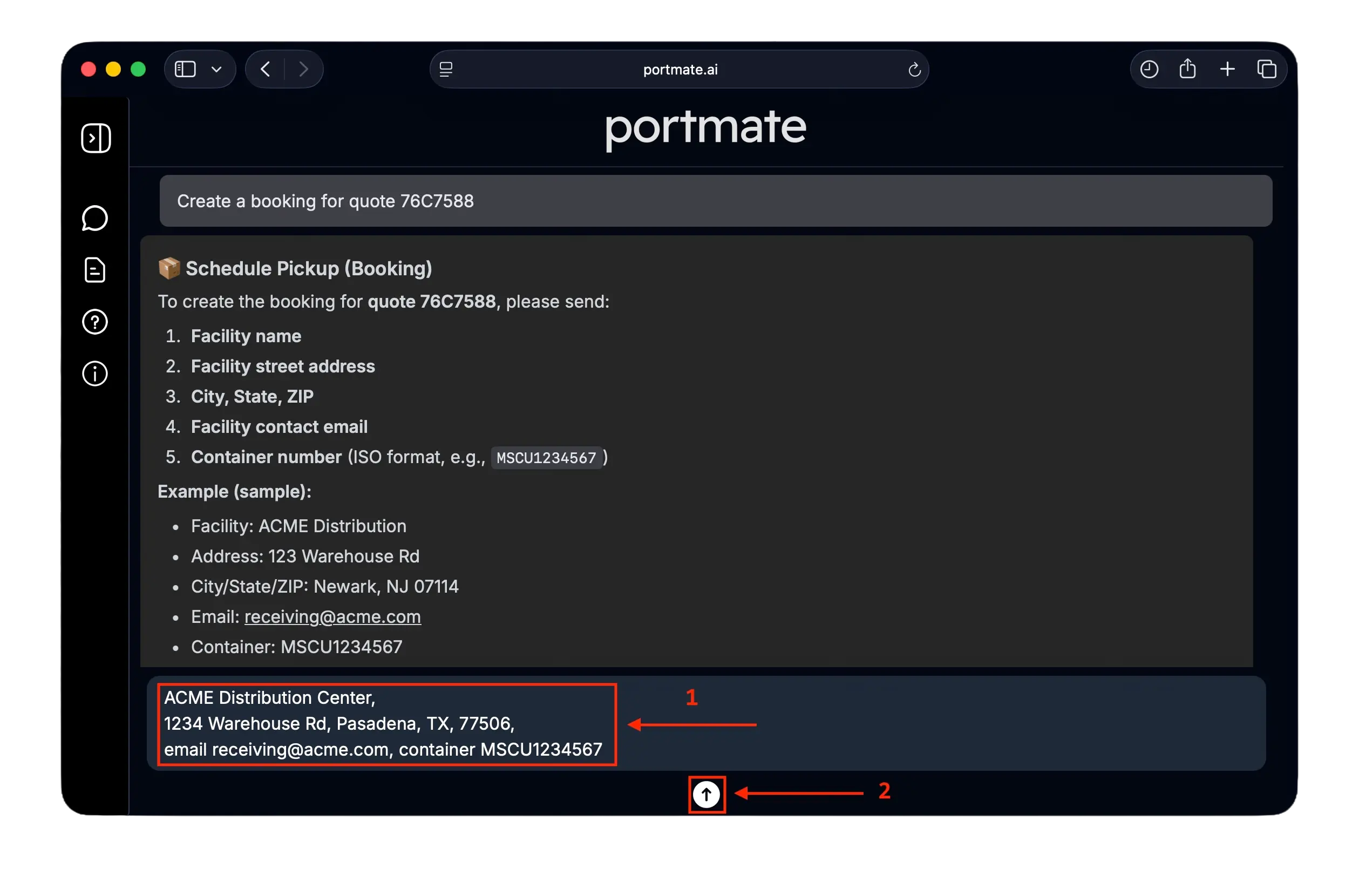Select 'Facility contact email' list item
This screenshot has height=896, width=1359.
(280, 427)
